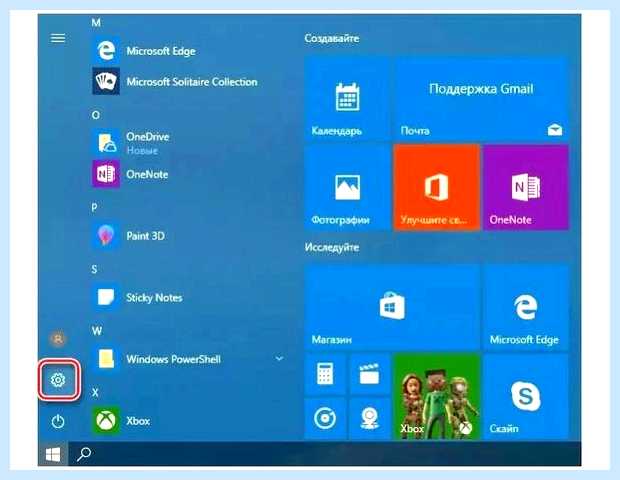Open the Microsoft Edge tile
The image size is (620, 480).
(525, 308)
